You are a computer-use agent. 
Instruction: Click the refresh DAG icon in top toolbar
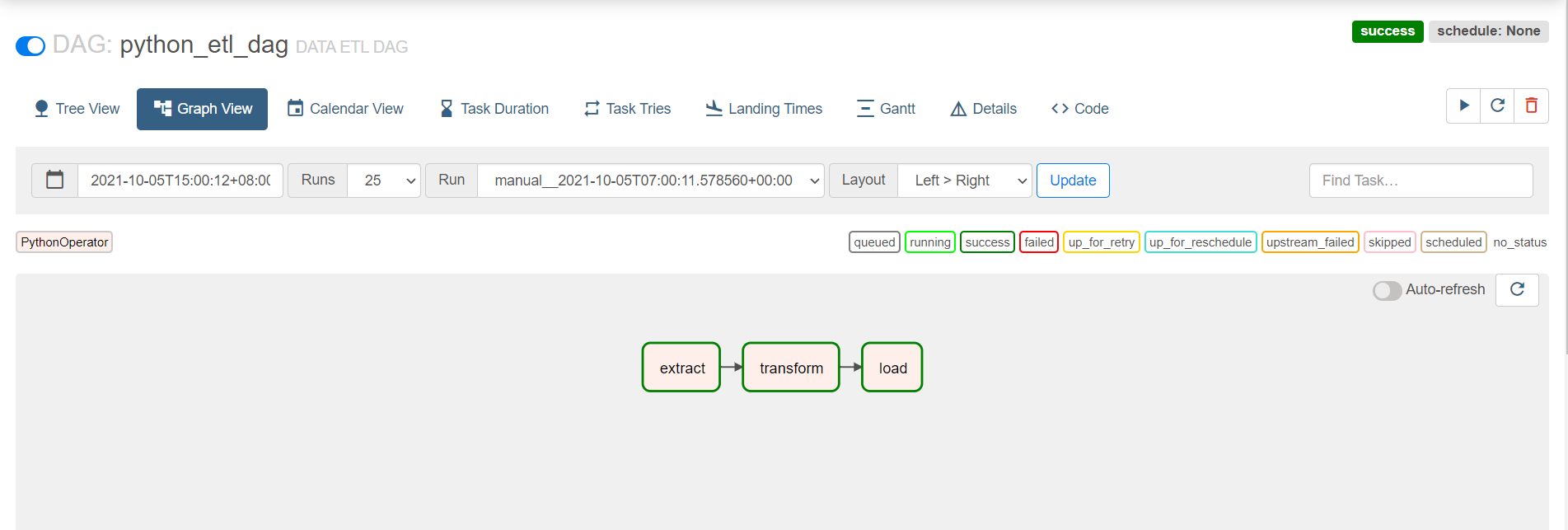click(x=1498, y=106)
